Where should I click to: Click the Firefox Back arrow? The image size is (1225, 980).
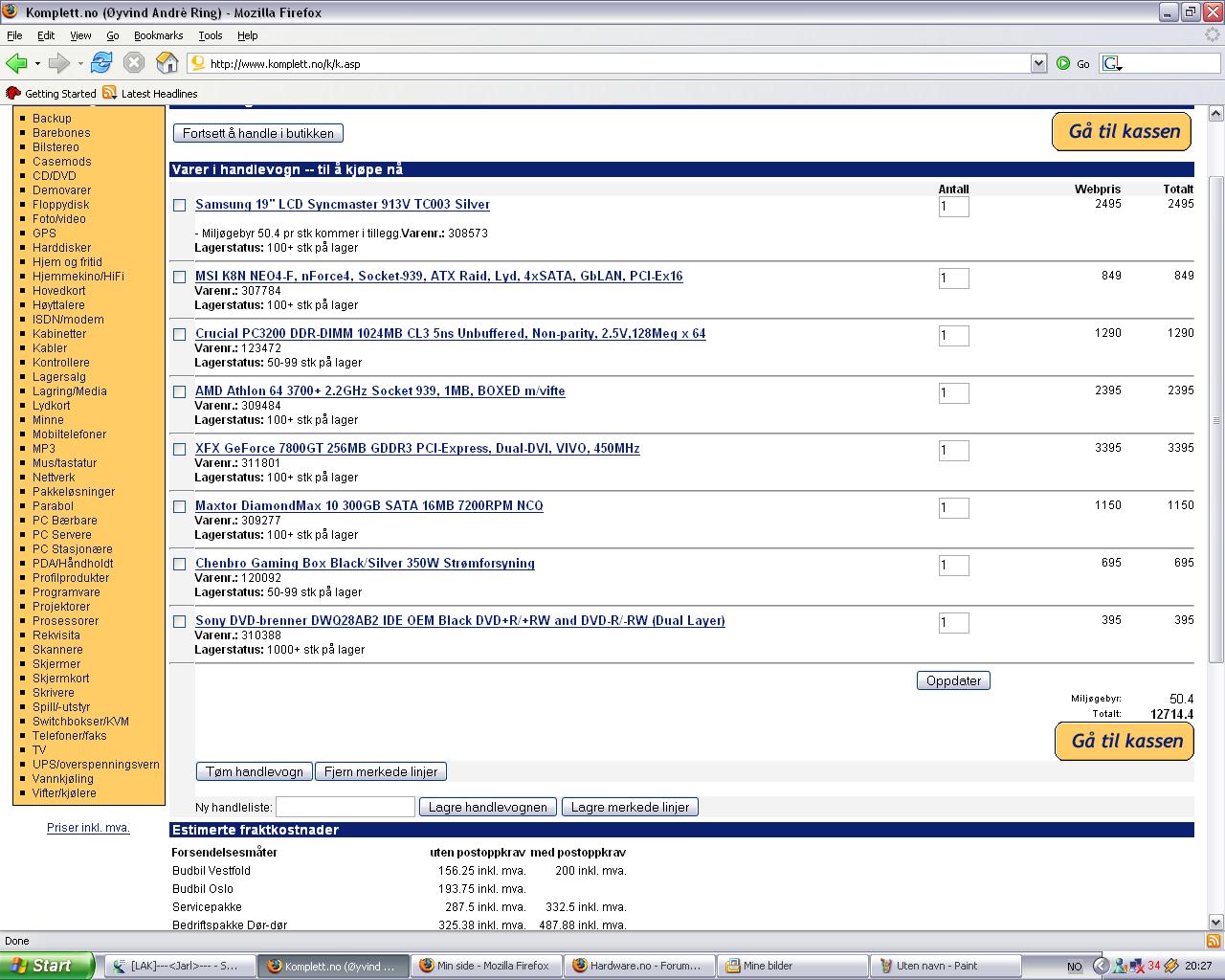tap(16, 63)
